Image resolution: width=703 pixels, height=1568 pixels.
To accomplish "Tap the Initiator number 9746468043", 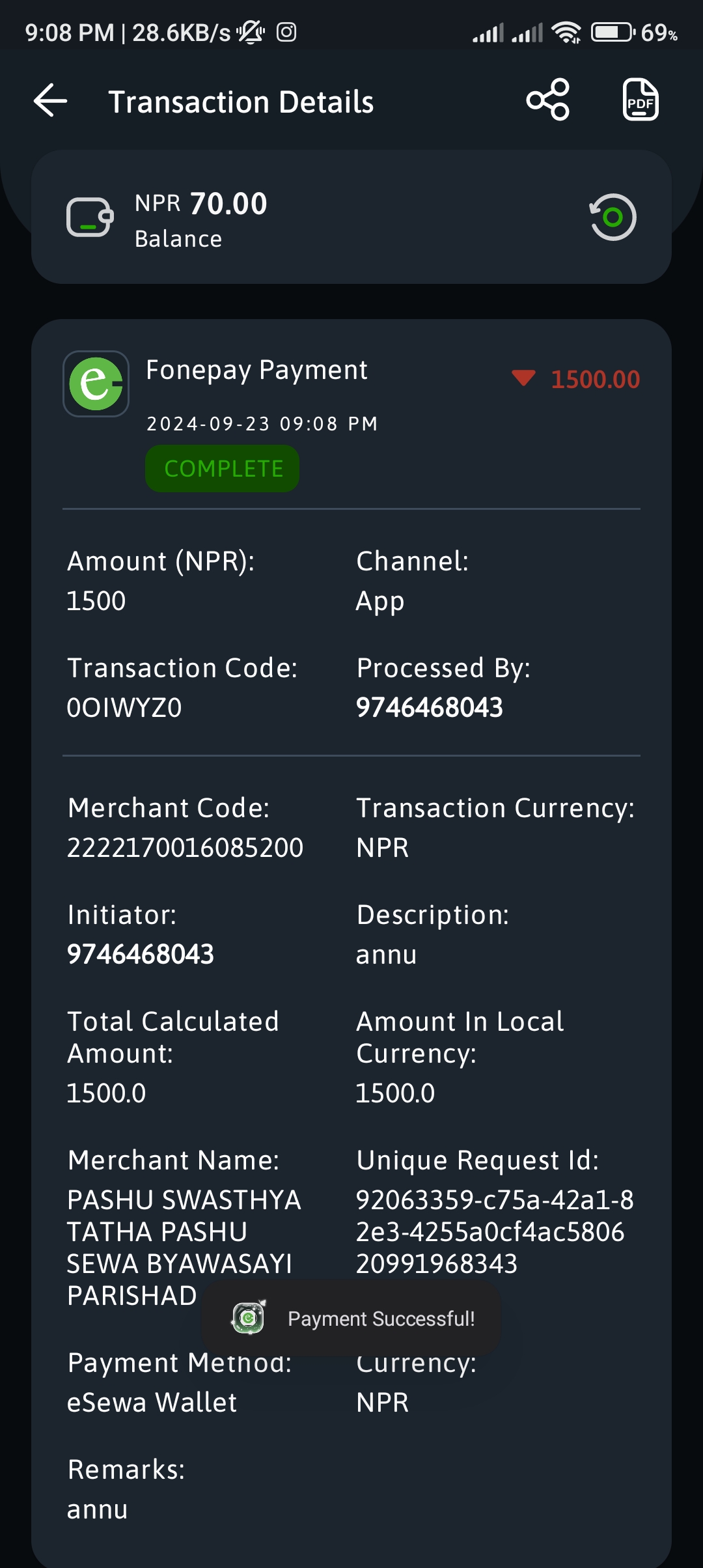I will click(141, 955).
